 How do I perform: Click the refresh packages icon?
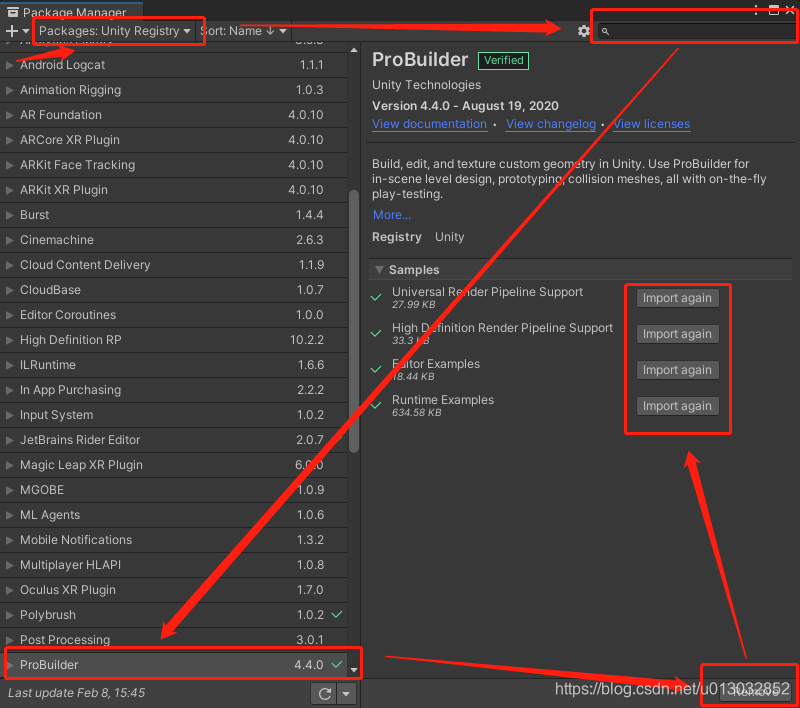(324, 694)
